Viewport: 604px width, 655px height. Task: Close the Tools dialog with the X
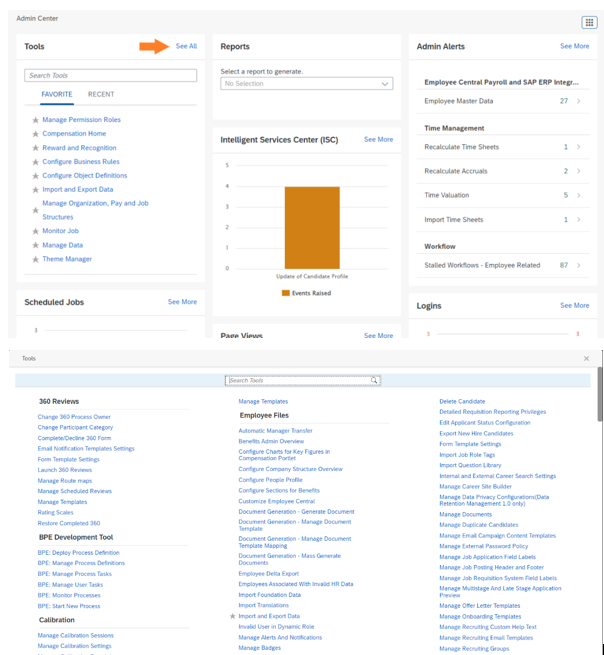[586, 358]
